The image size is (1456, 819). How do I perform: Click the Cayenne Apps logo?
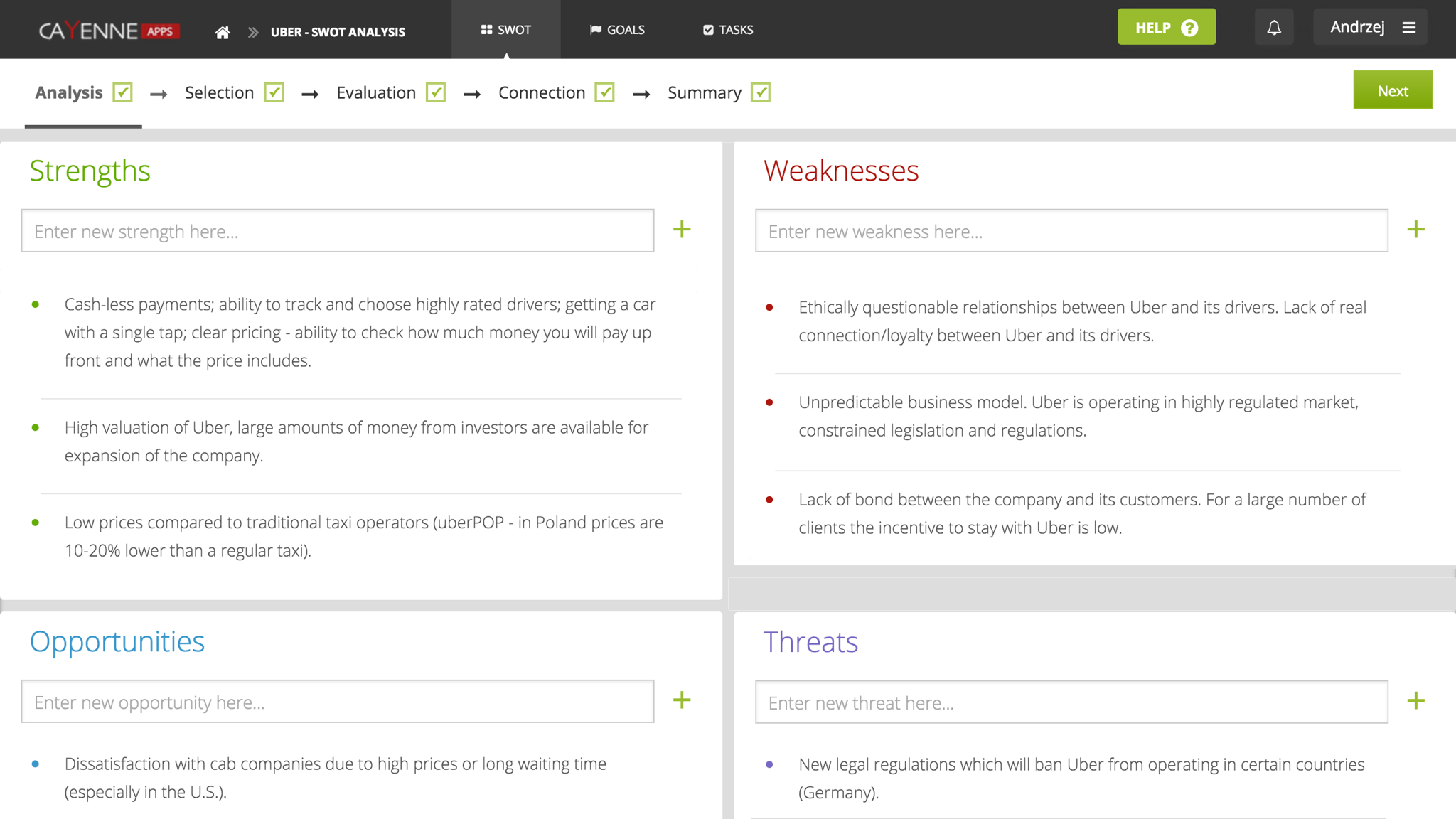click(109, 31)
